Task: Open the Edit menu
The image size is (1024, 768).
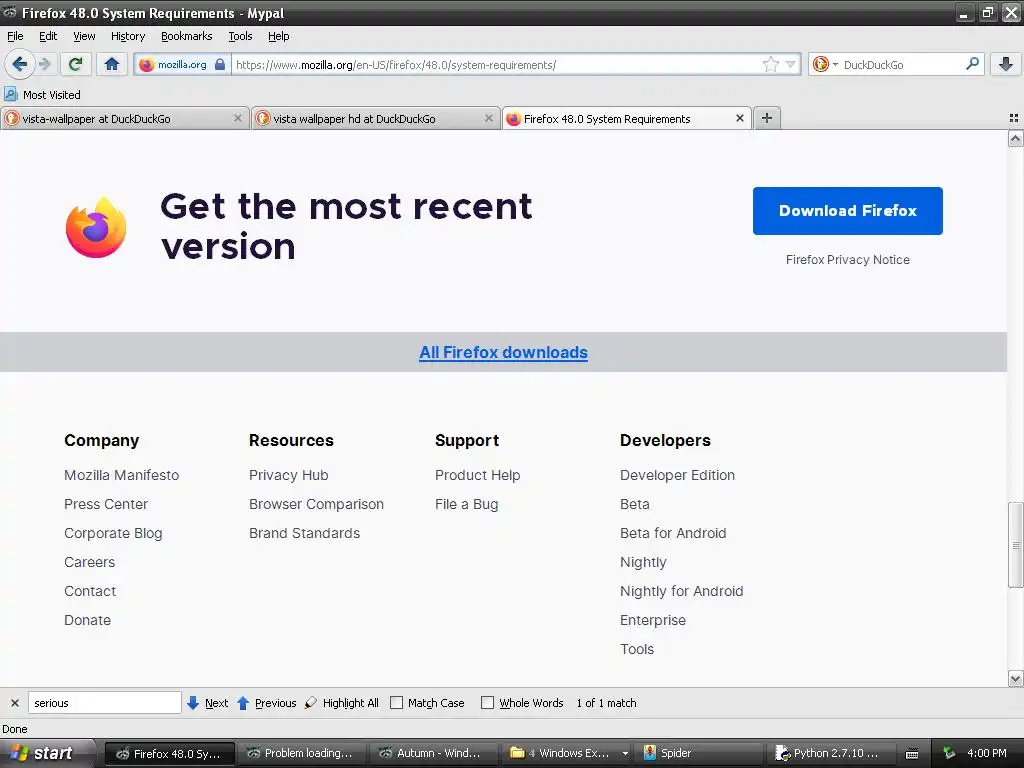Action: pos(48,36)
